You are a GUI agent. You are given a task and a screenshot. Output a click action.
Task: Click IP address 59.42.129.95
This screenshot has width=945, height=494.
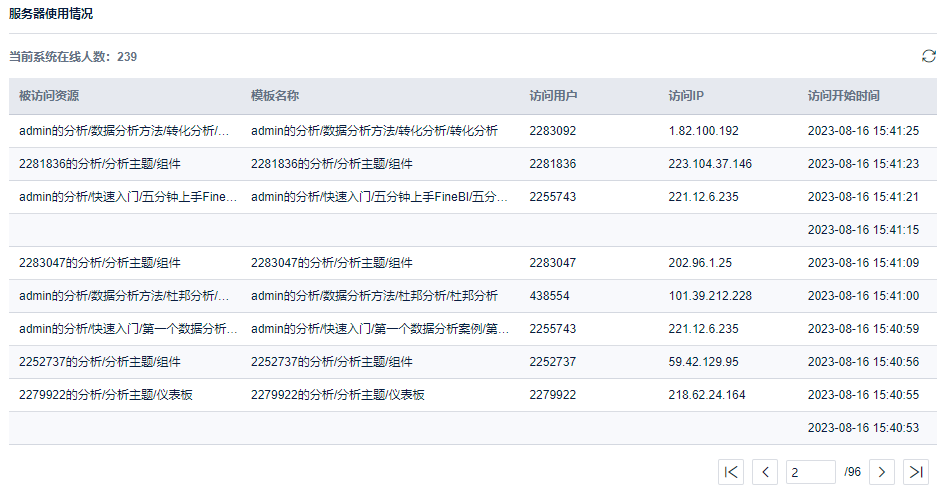point(703,362)
